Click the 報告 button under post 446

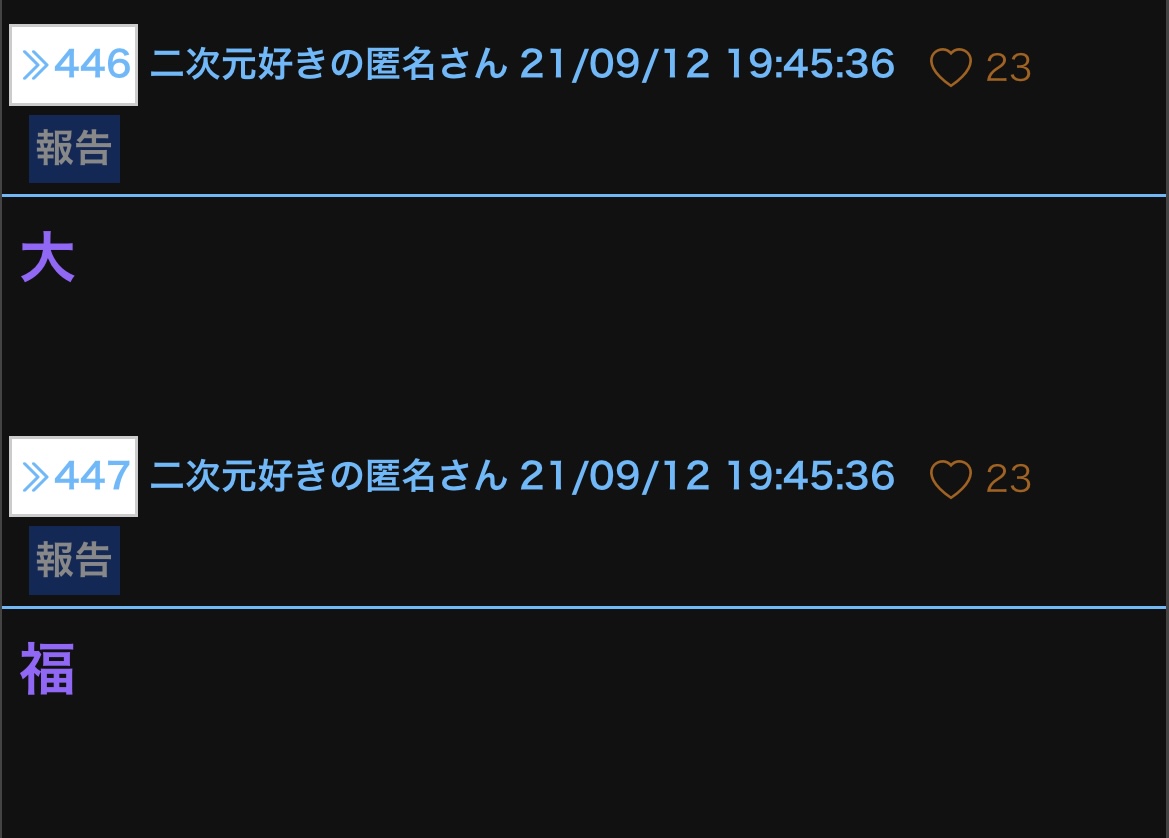tap(74, 148)
